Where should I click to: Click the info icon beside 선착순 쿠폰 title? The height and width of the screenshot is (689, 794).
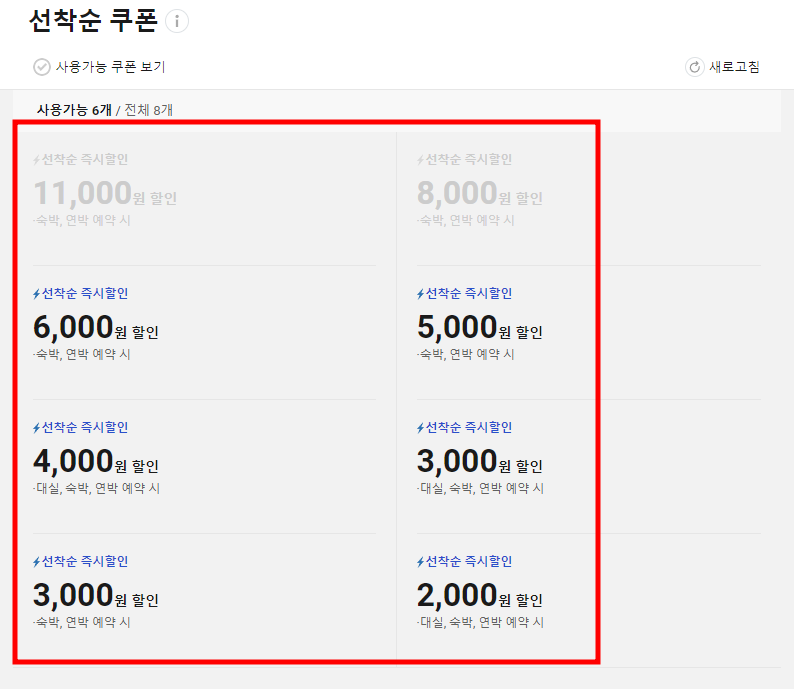pyautogui.click(x=177, y=21)
